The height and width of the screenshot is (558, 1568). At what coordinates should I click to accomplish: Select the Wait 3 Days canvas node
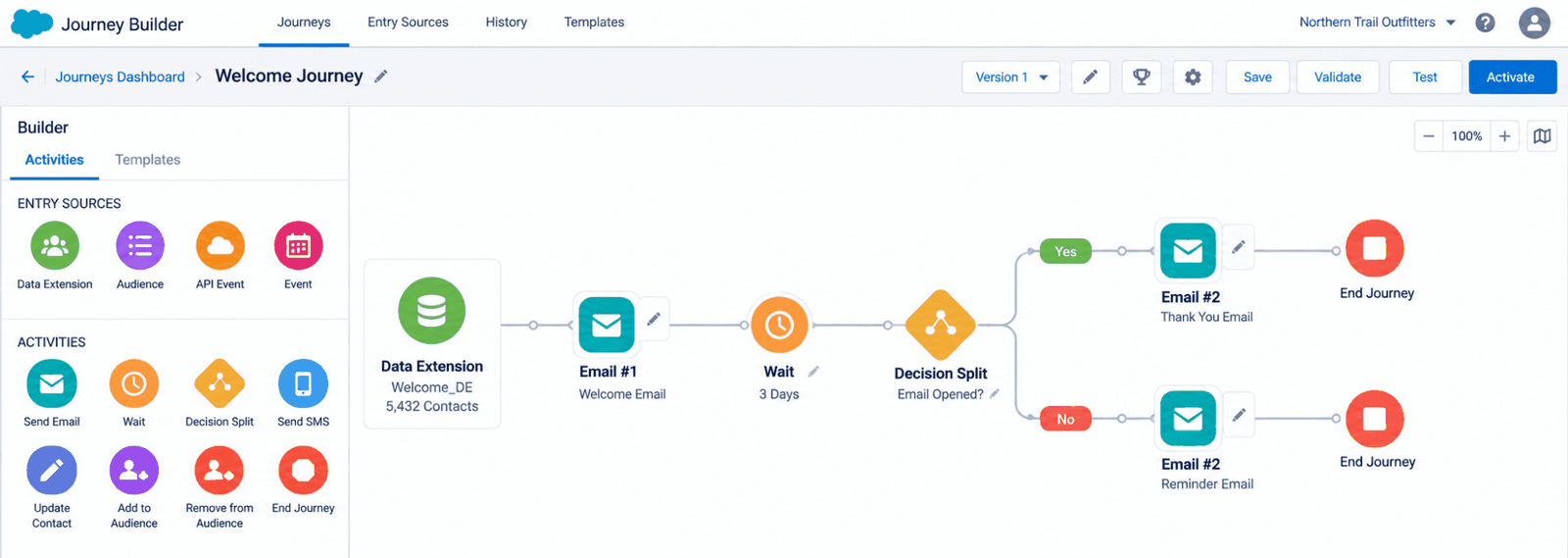point(779,325)
